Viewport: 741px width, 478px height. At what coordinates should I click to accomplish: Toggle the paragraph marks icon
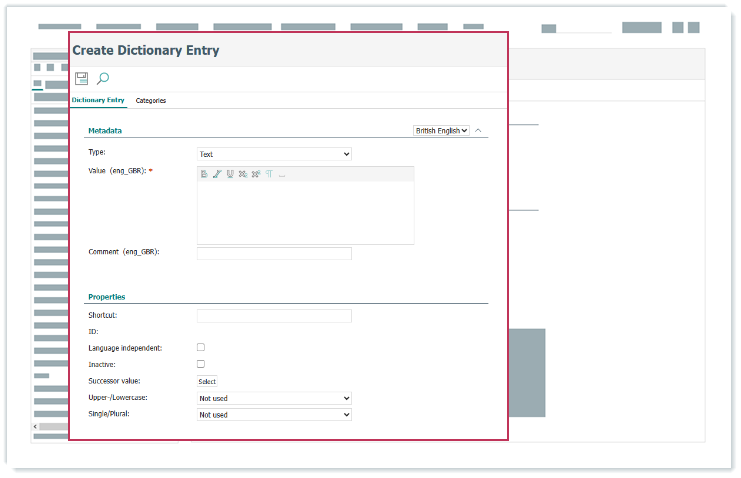[x=269, y=174]
